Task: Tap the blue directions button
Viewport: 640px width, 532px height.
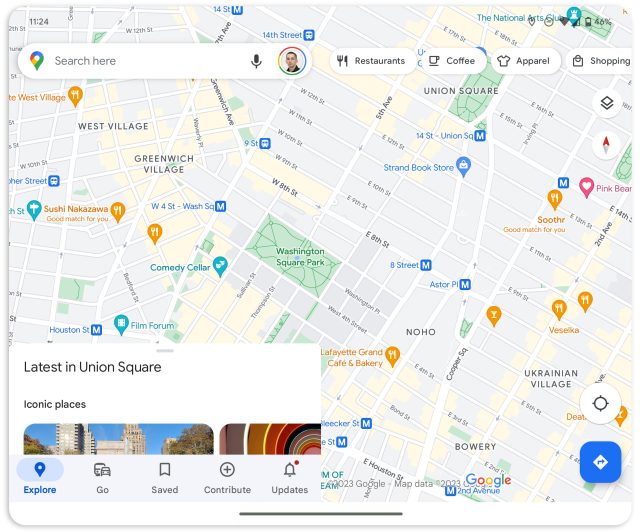Action: point(600,462)
